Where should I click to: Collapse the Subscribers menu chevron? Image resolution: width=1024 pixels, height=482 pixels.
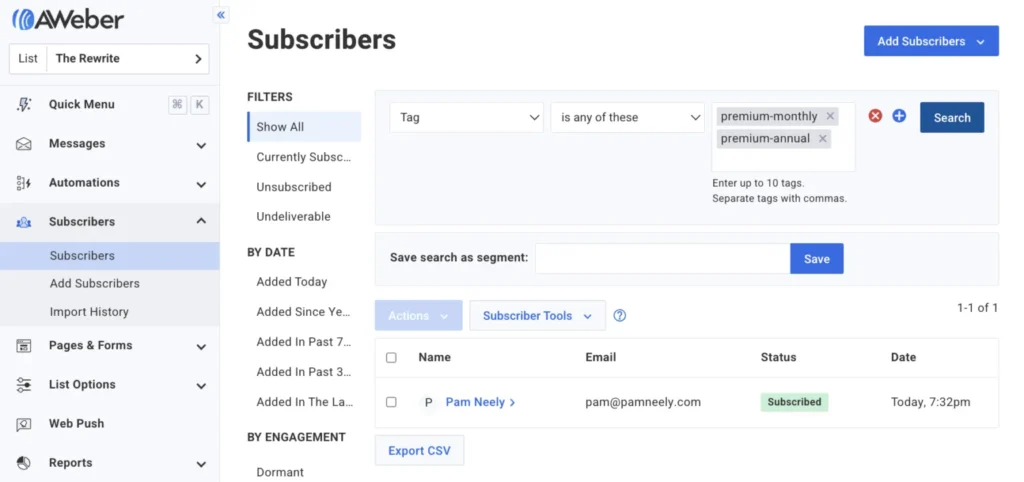click(201, 221)
